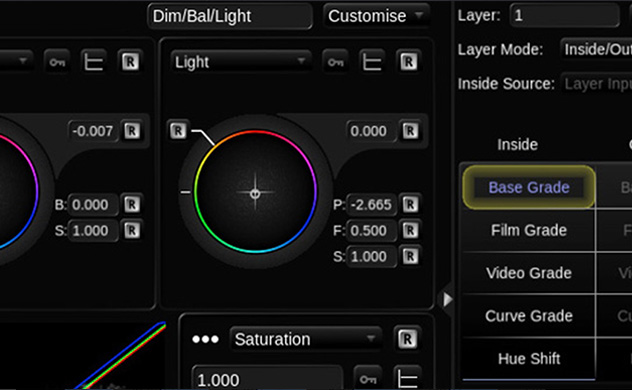
Task: Select the Curve Grade tab
Action: [x=528, y=316]
